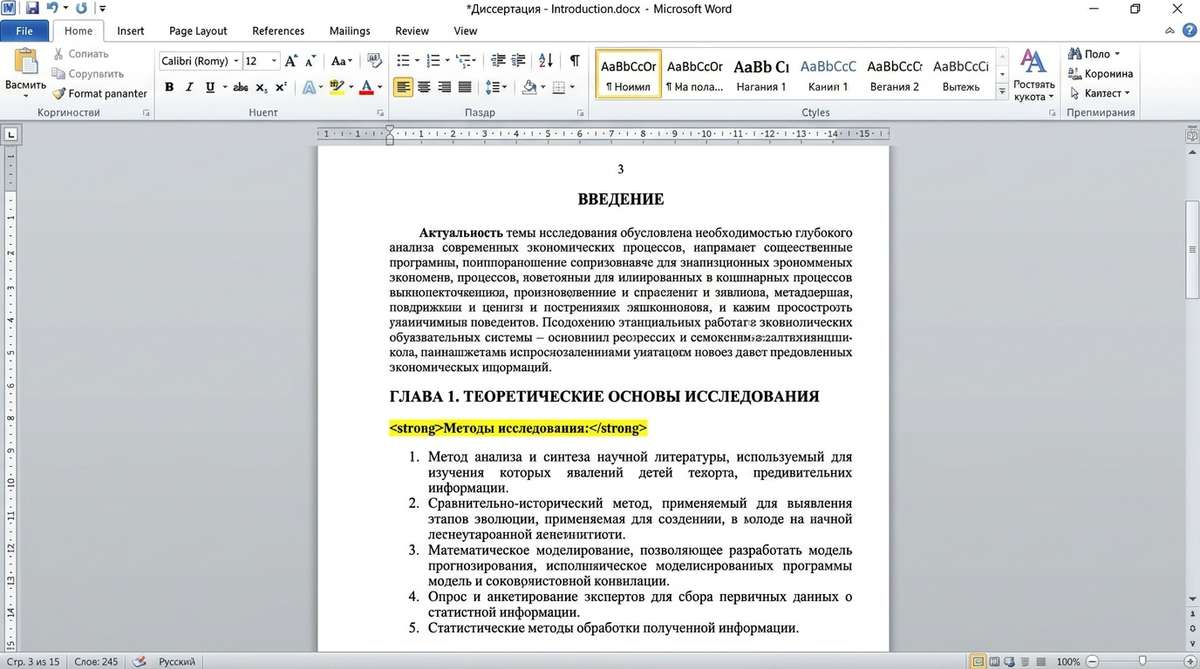Viewport: 1200px width, 669px height.
Task: Click the spelling check status bar icon
Action: coord(140,661)
